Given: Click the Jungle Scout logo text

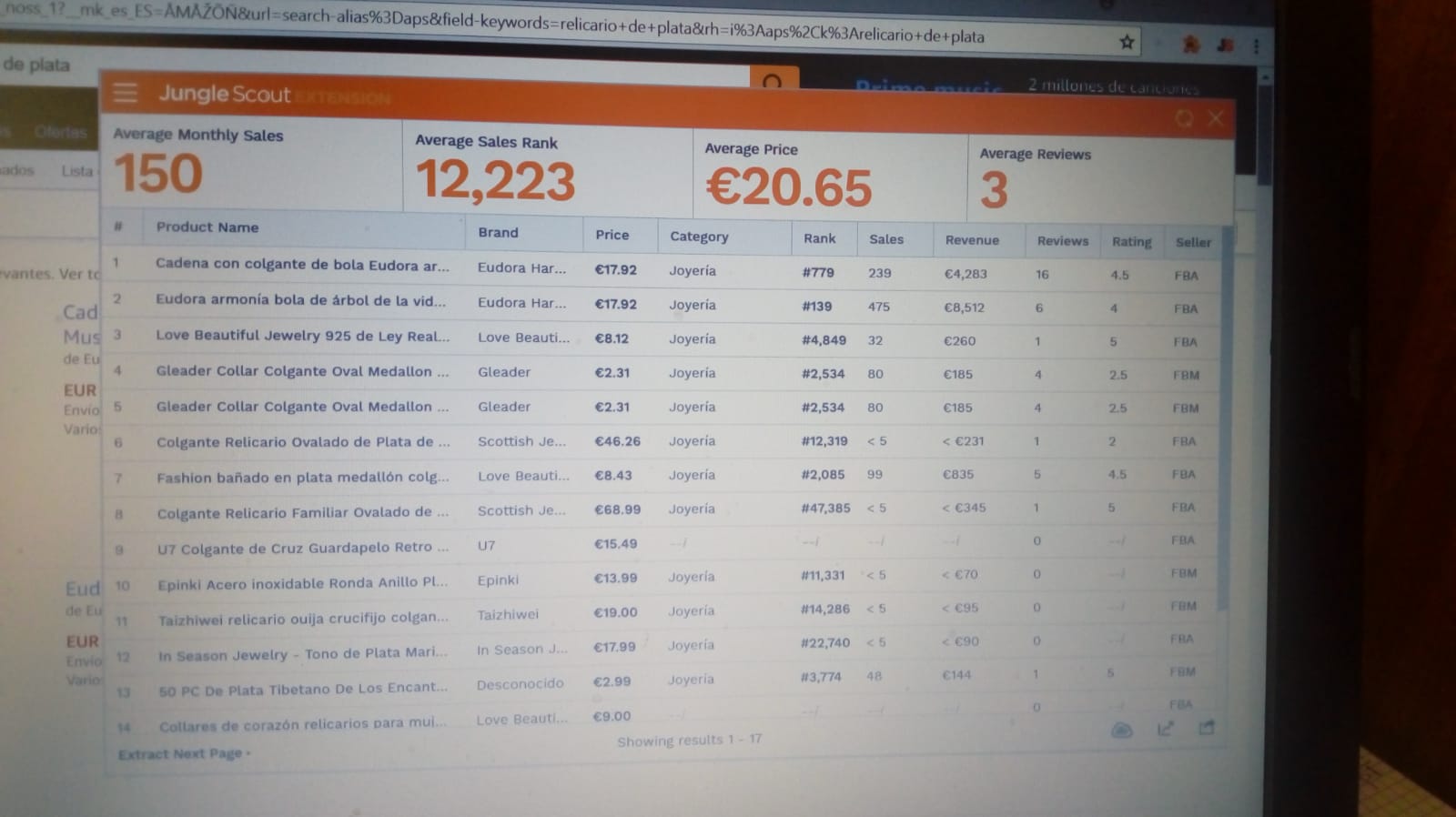Looking at the screenshot, I should [225, 94].
